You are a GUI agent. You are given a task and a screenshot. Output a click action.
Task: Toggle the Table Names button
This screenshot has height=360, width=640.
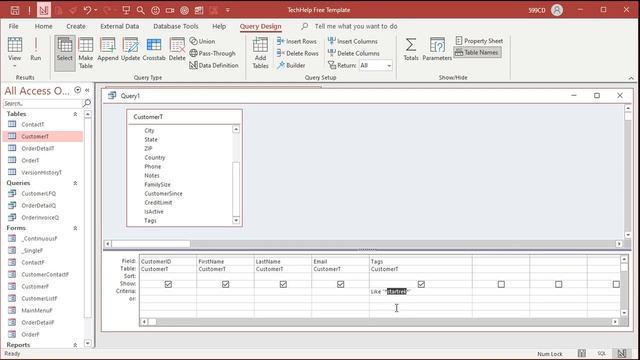tap(477, 52)
